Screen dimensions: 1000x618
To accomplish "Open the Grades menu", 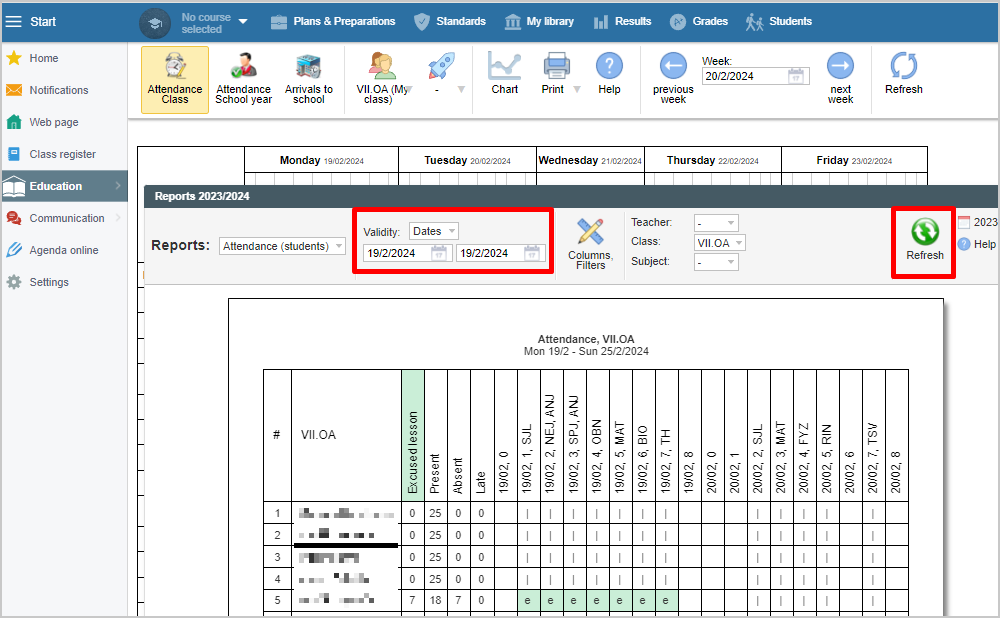I will 699,22.
